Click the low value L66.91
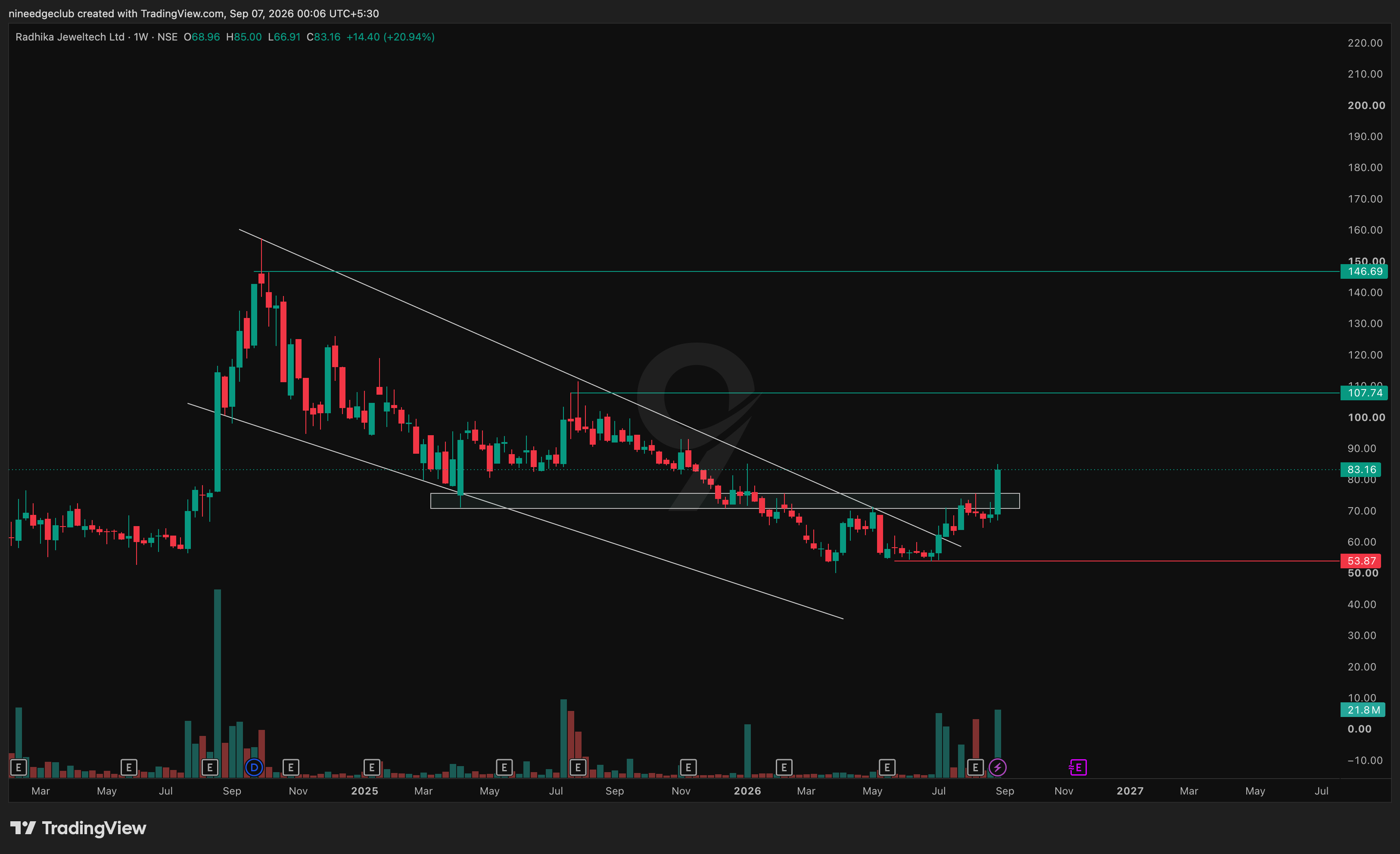The height and width of the screenshot is (854, 1400). click(x=284, y=37)
